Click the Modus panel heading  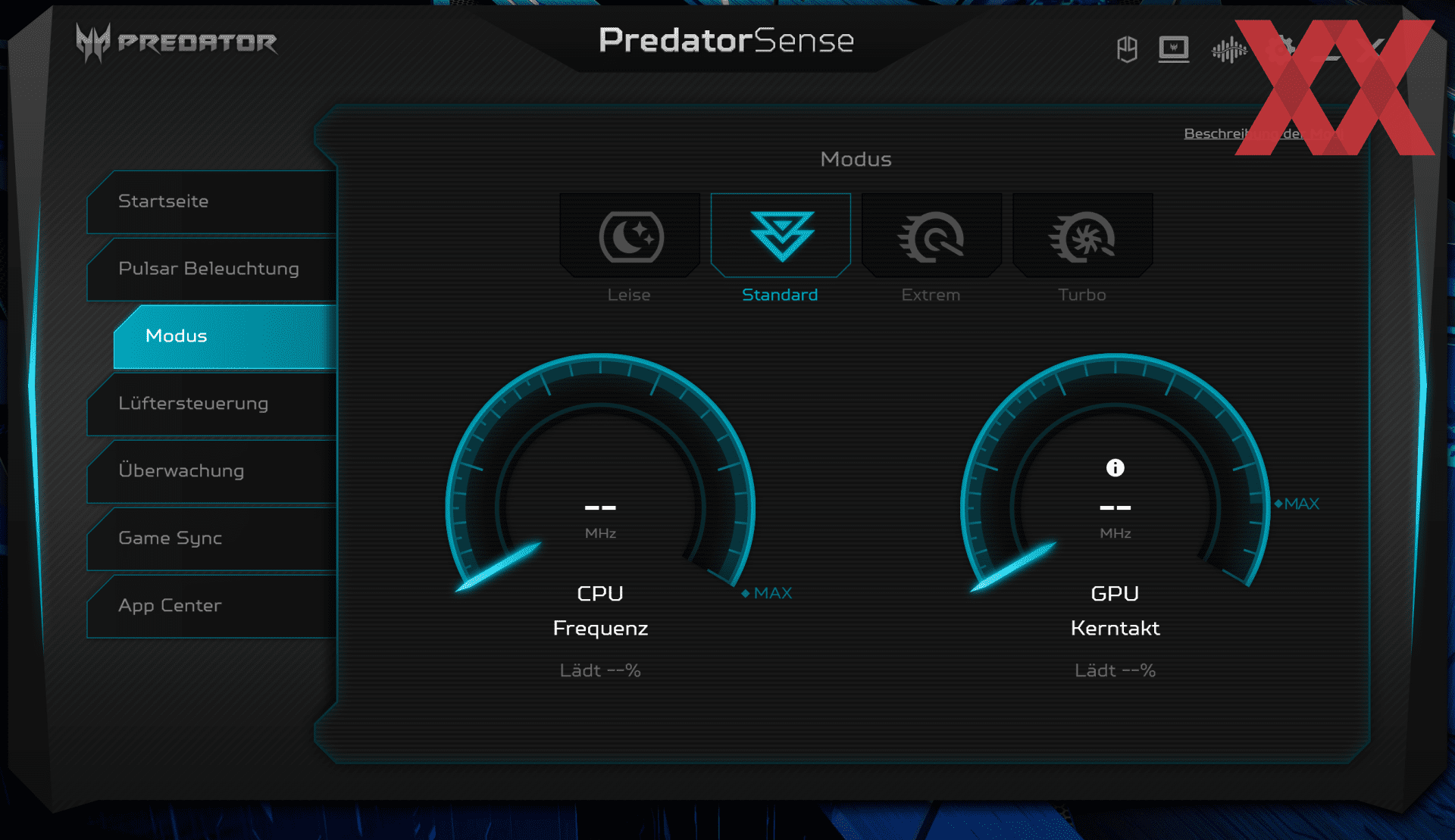856,160
